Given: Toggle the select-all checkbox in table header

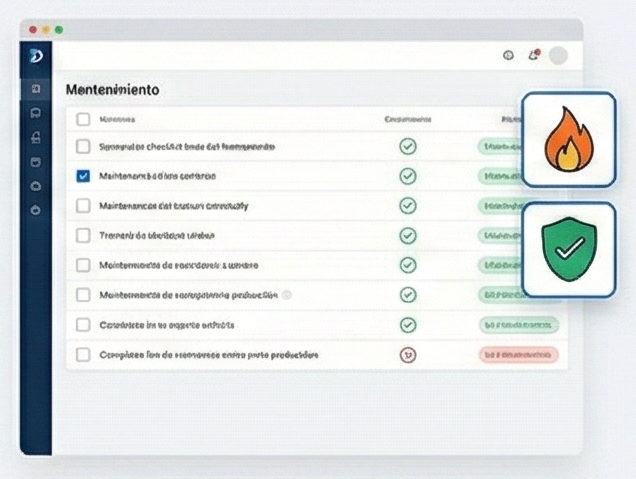Looking at the screenshot, I should 83,119.
